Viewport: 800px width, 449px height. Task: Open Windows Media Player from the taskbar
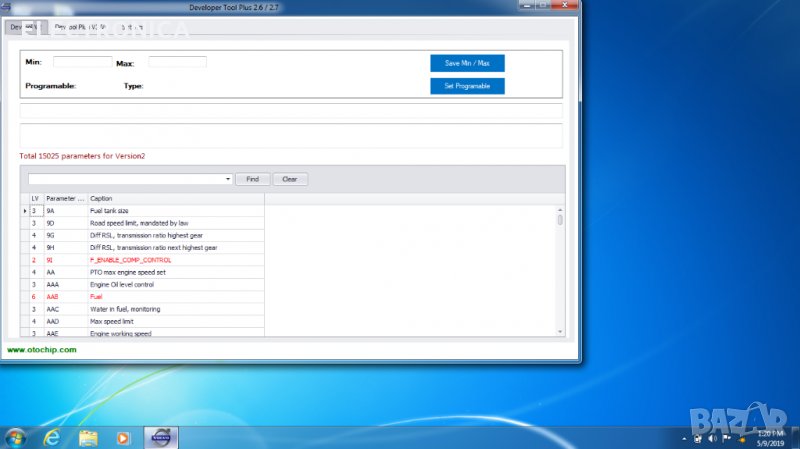pyautogui.click(x=124, y=438)
